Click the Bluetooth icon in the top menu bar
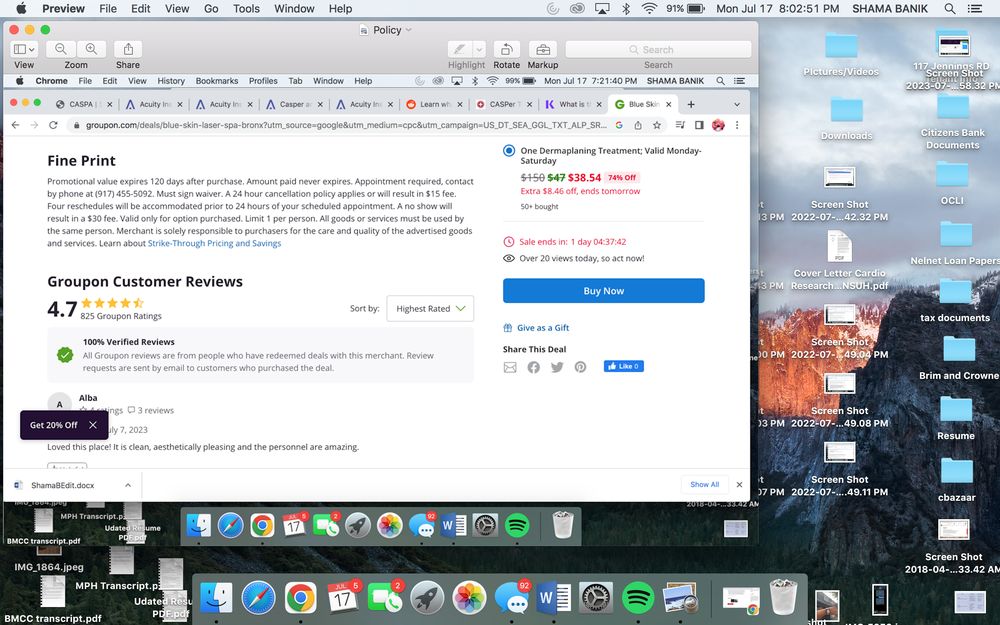This screenshot has height=625, width=1000. pyautogui.click(x=626, y=8)
